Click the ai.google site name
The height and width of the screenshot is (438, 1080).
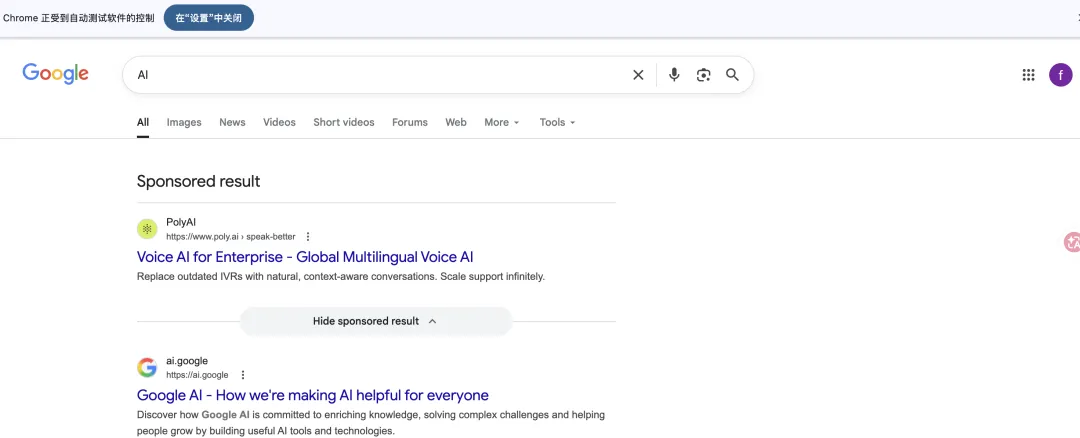[x=187, y=361]
